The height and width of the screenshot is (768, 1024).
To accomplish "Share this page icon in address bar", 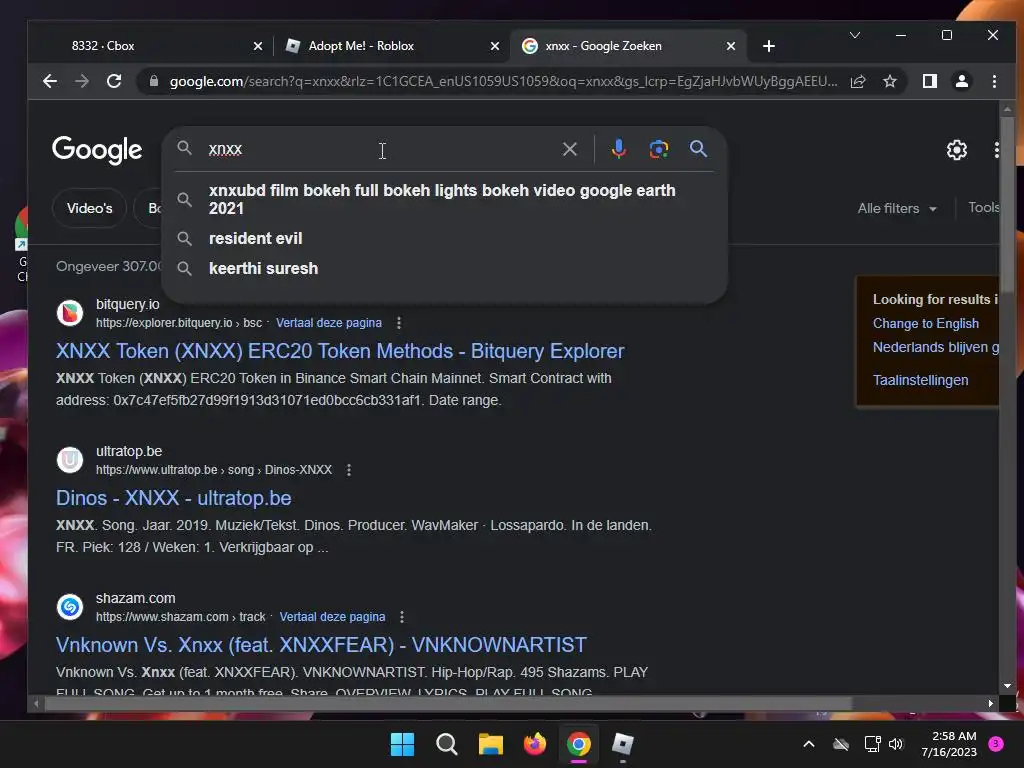I will 857,81.
